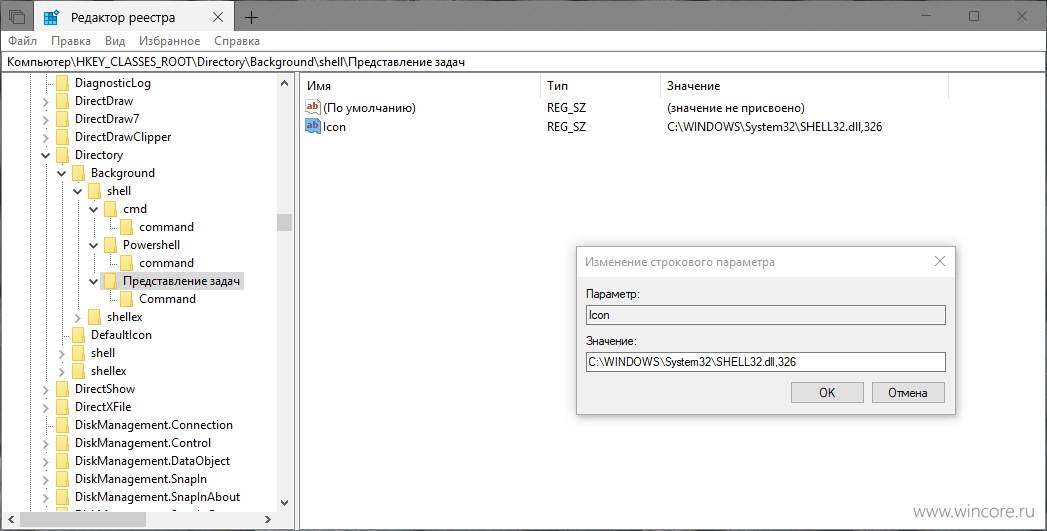Click the Отмена button
Screen dimensions: 1047x531
(908, 393)
